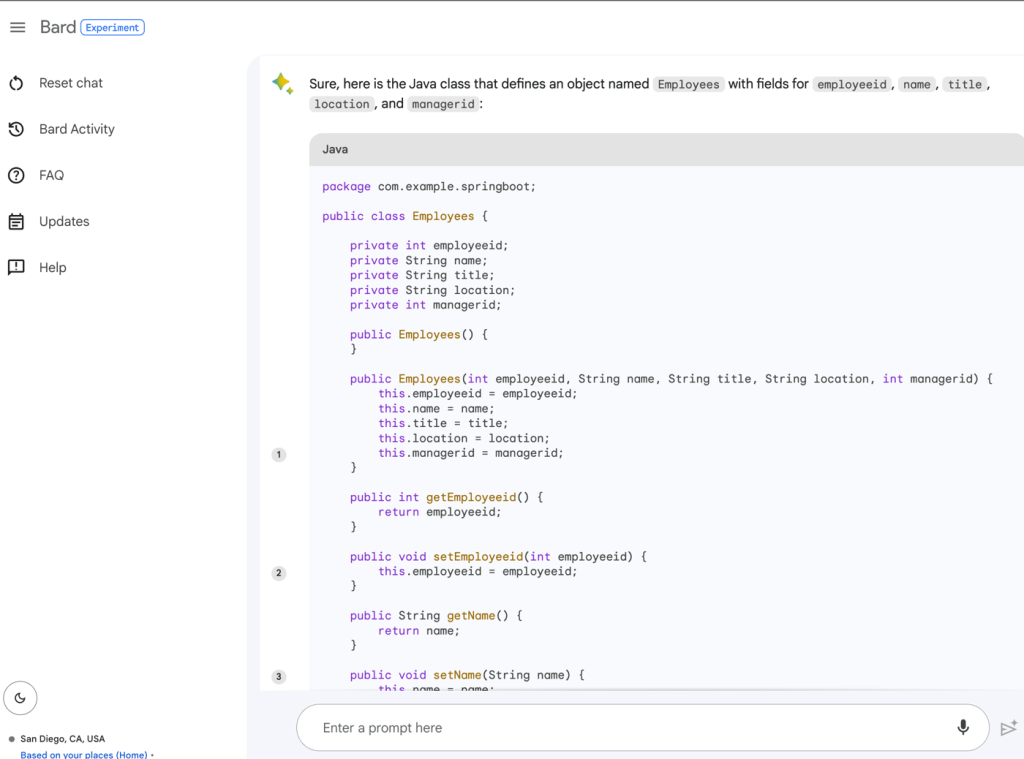Focus the Enter a prompt here field
The width and height of the screenshot is (1024, 759).
tap(620, 728)
